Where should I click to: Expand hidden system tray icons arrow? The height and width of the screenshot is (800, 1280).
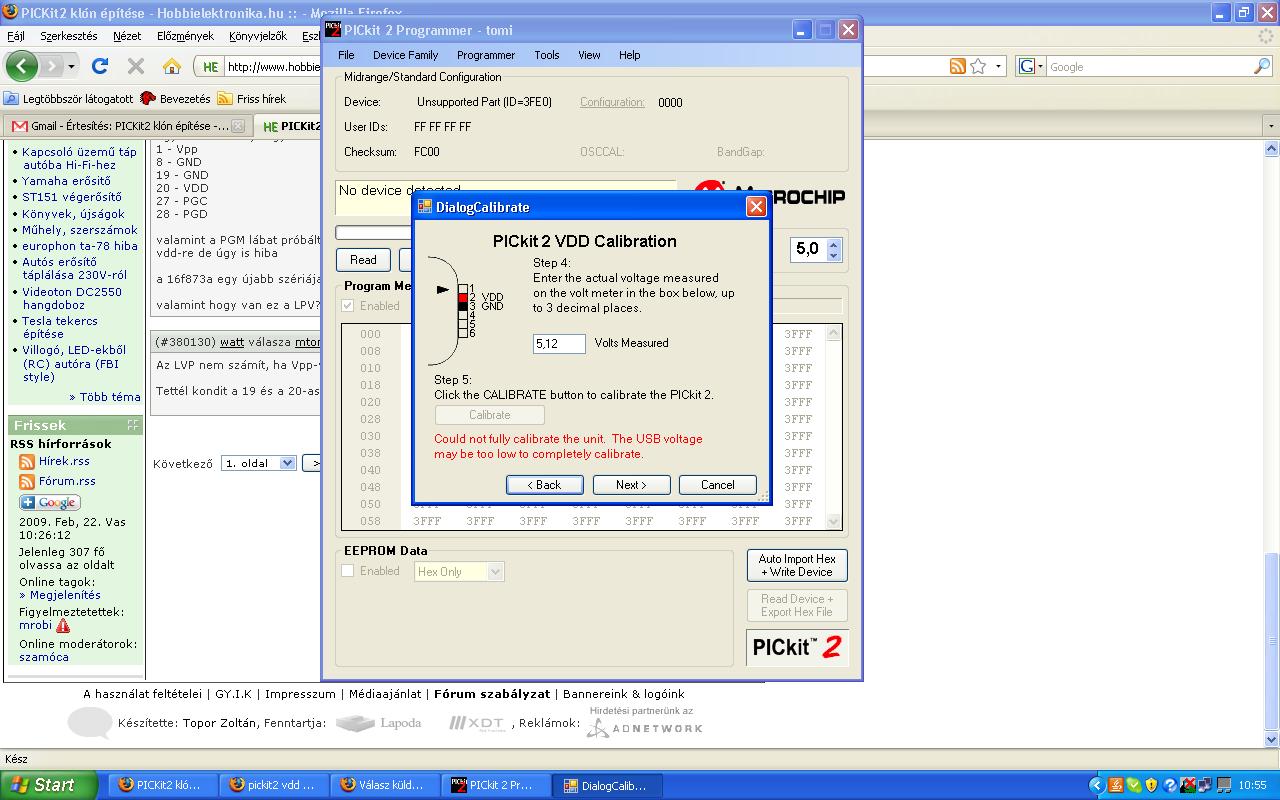1097,785
